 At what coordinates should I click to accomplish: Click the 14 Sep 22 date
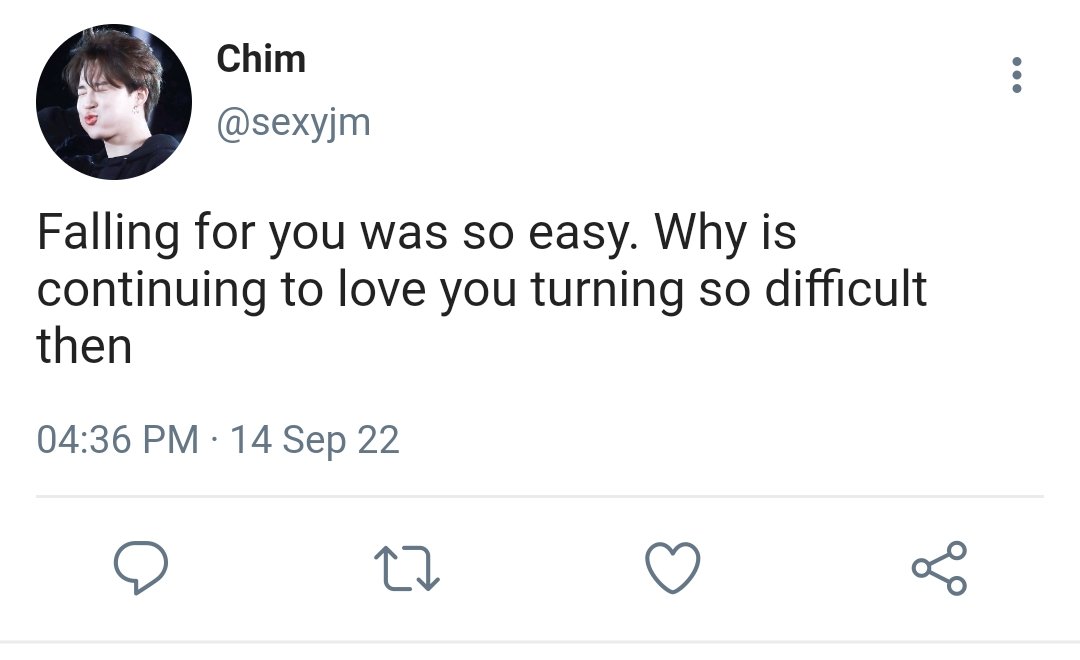[315, 440]
